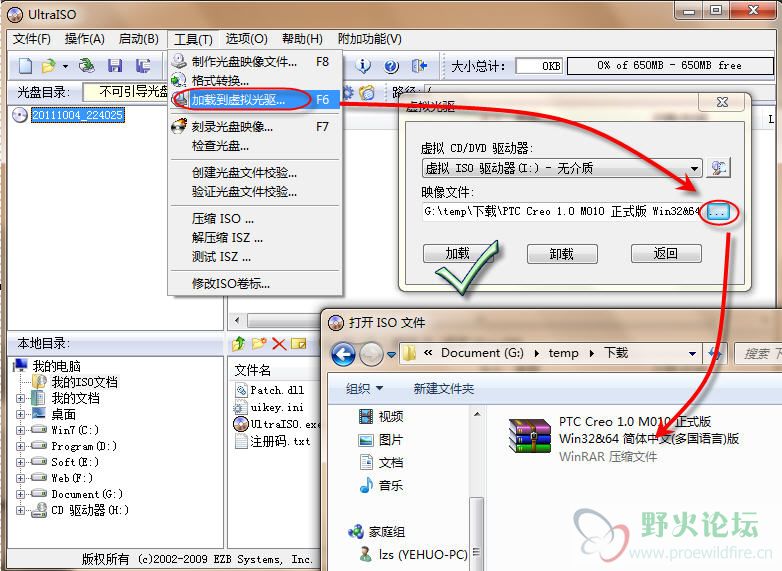
Task: Expand the Win7 (C:) drive node
Action: [x=20, y=430]
